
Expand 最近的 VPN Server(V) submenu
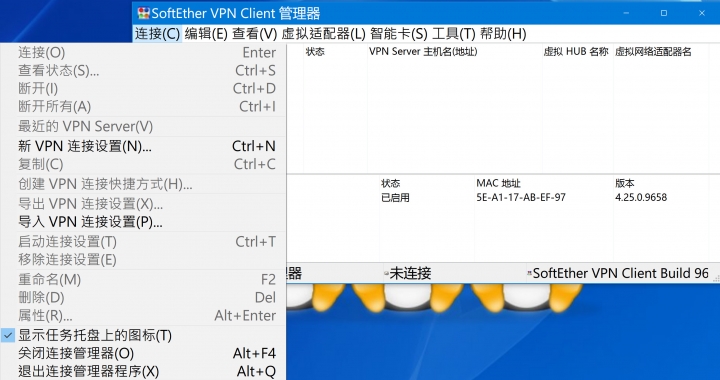tap(143, 126)
